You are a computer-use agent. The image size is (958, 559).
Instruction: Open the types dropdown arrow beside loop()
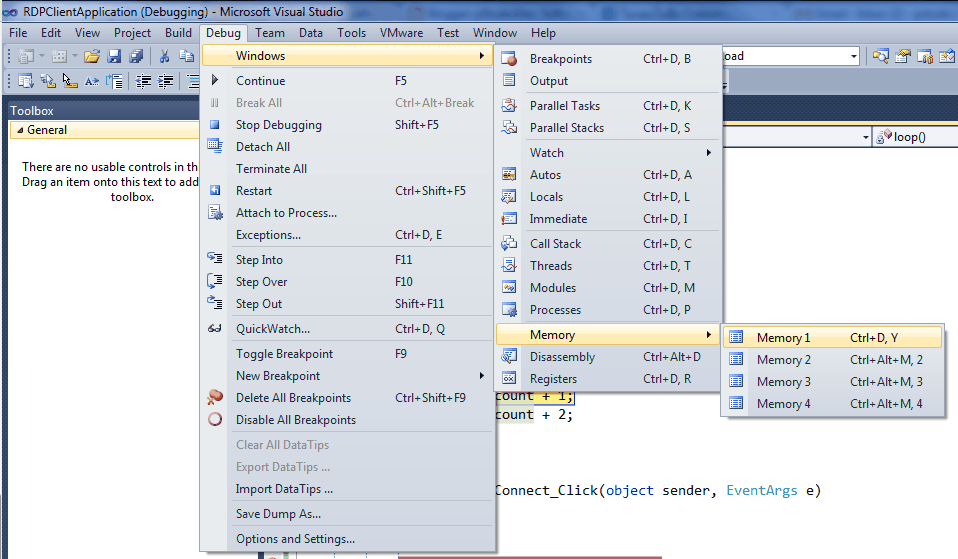866,137
